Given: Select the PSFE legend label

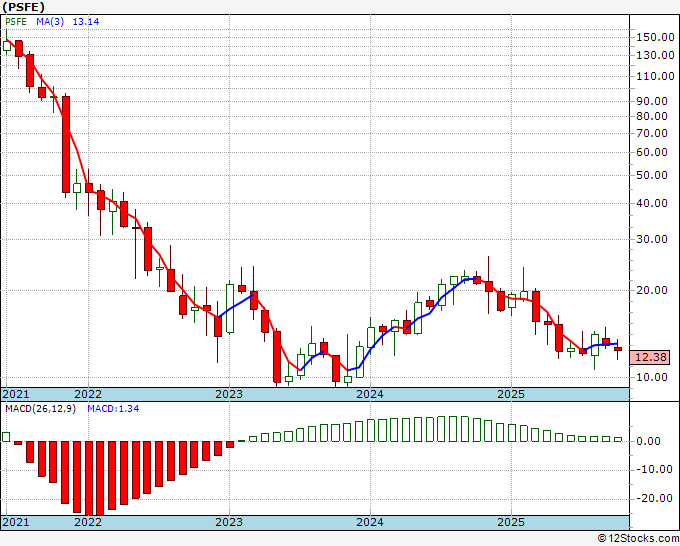Looking at the screenshot, I should 16,22.
